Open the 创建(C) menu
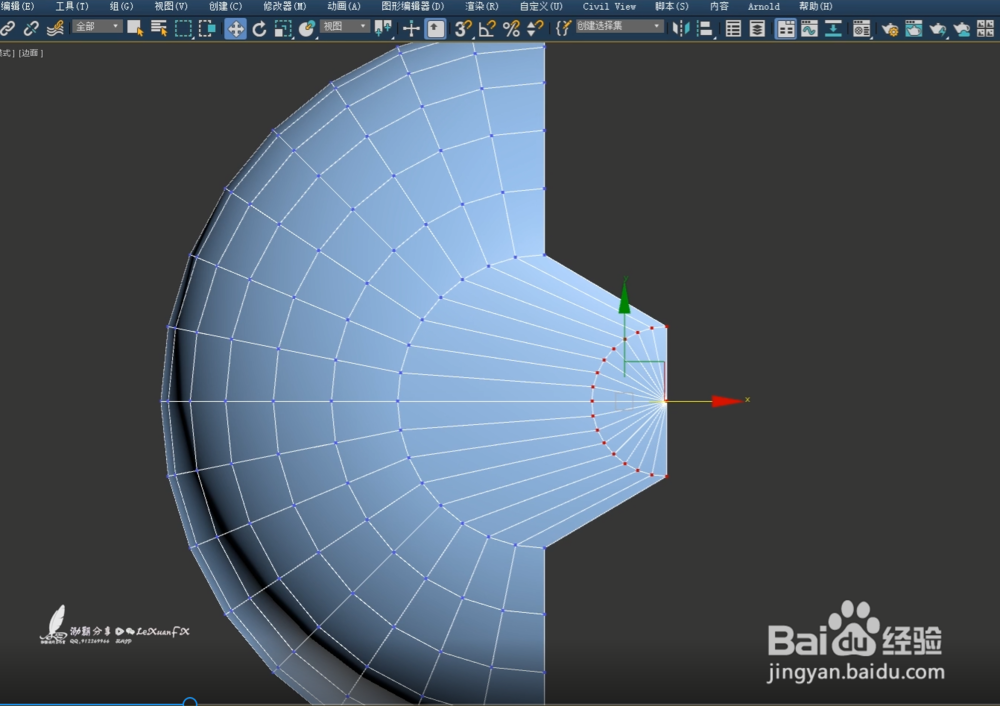Viewport: 1000px width, 706px height. coord(226,6)
